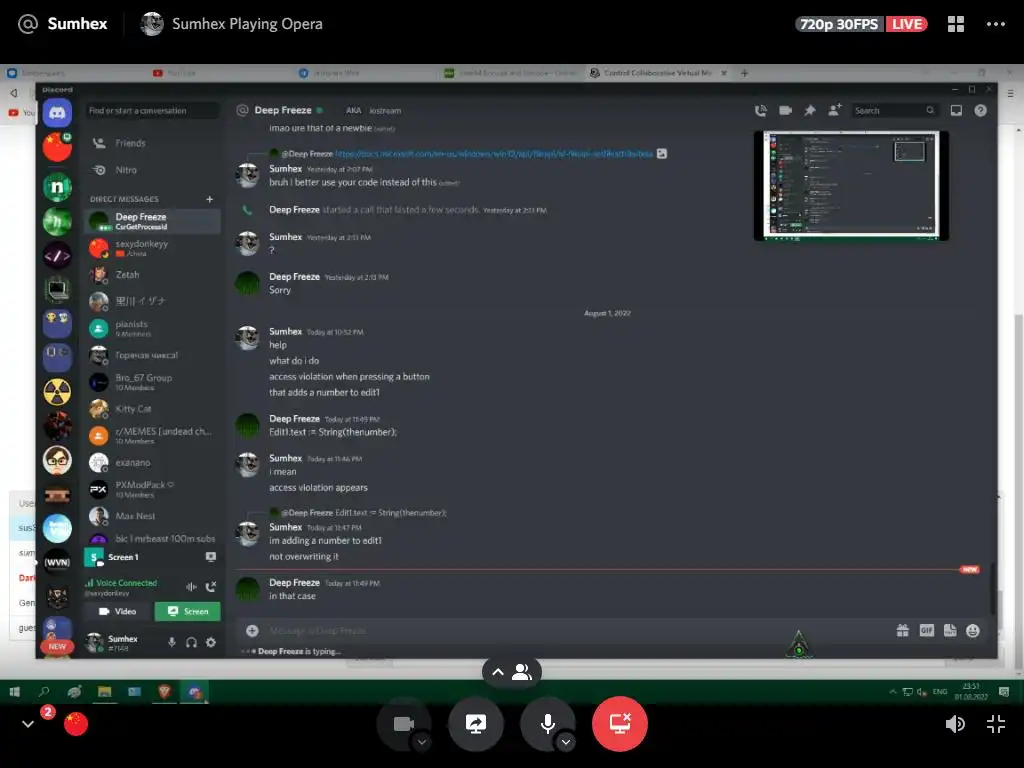The image size is (1024, 768).
Task: Click the stream preview thumbnail in chat
Action: click(851, 185)
